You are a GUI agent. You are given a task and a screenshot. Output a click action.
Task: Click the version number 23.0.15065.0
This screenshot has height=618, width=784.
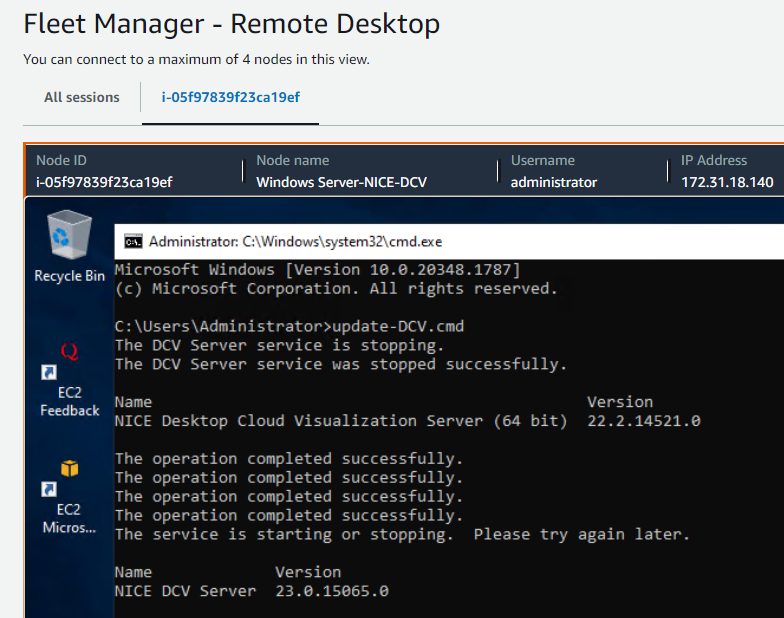(332, 591)
